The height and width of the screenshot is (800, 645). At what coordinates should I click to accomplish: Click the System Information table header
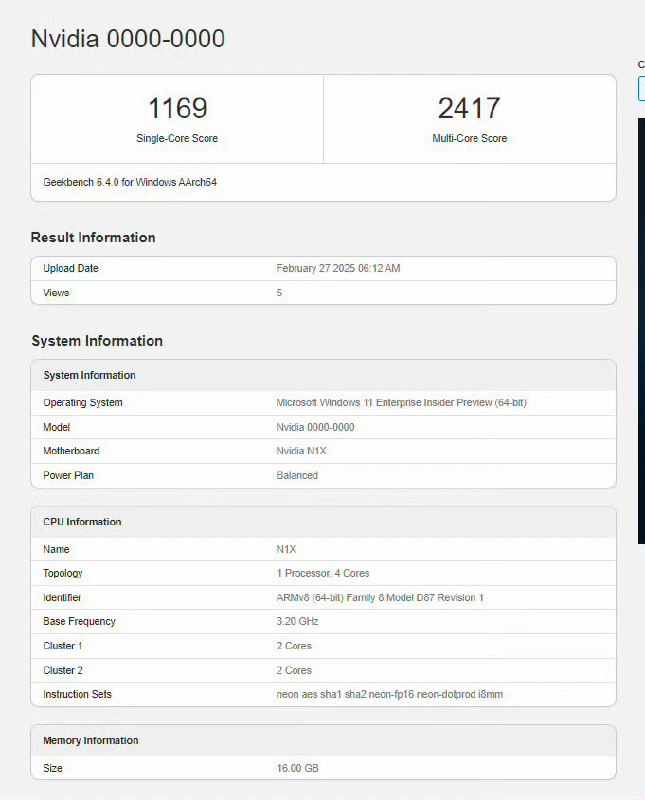(x=324, y=376)
